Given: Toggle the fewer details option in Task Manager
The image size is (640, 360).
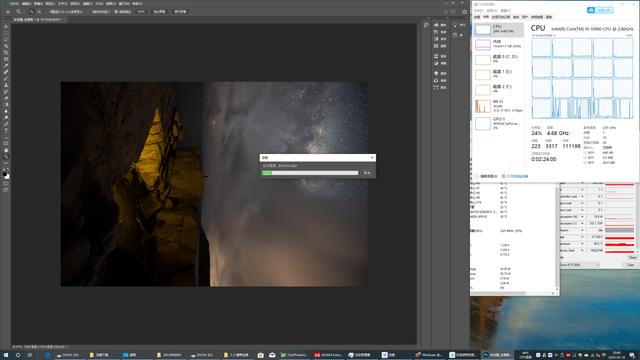Looking at the screenshot, I should pyautogui.click(x=486, y=176).
